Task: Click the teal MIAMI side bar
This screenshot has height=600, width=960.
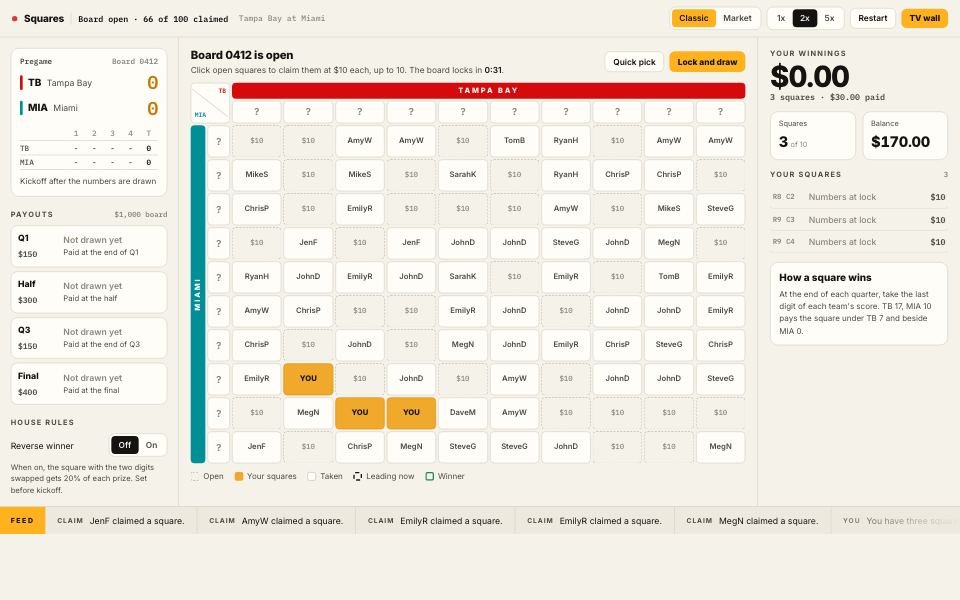Action: 198,294
